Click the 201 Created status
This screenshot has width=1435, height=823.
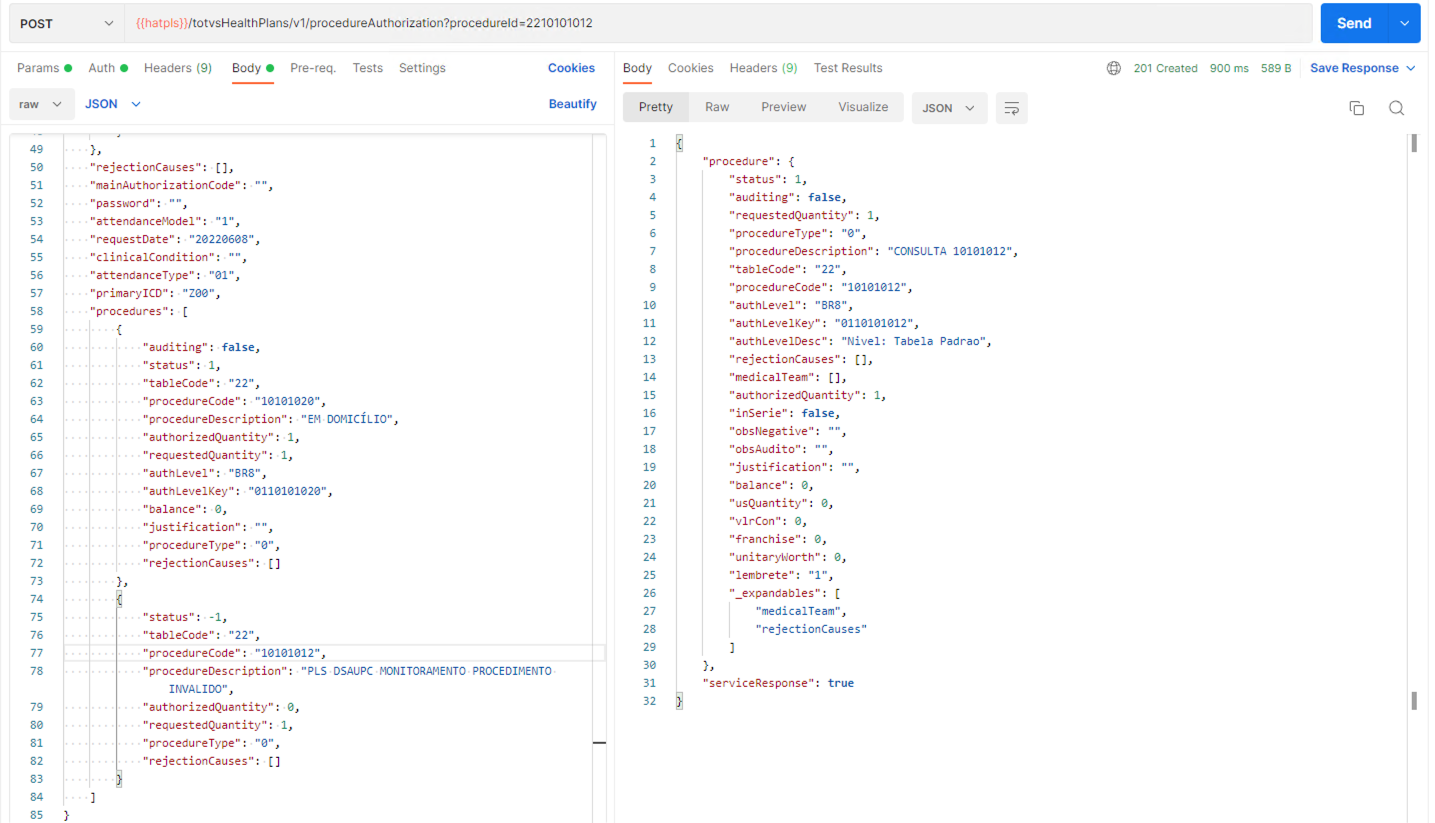(1165, 68)
